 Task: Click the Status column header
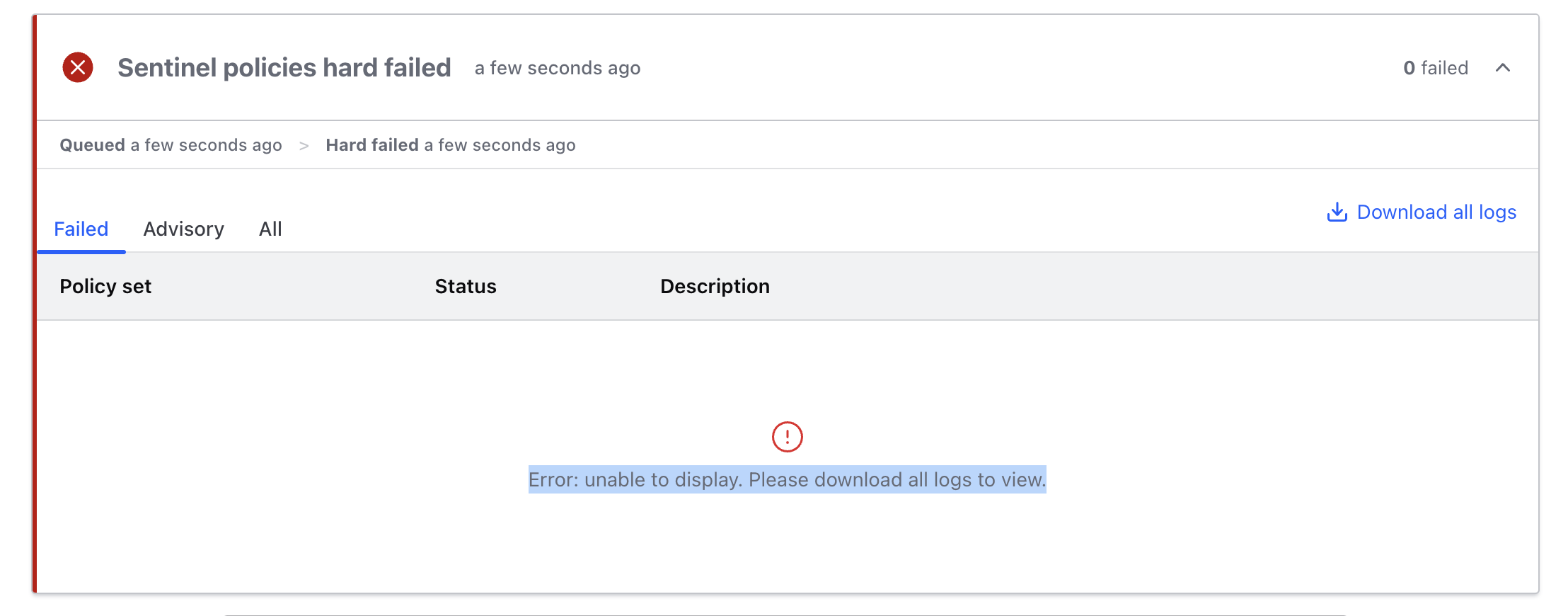pos(466,287)
